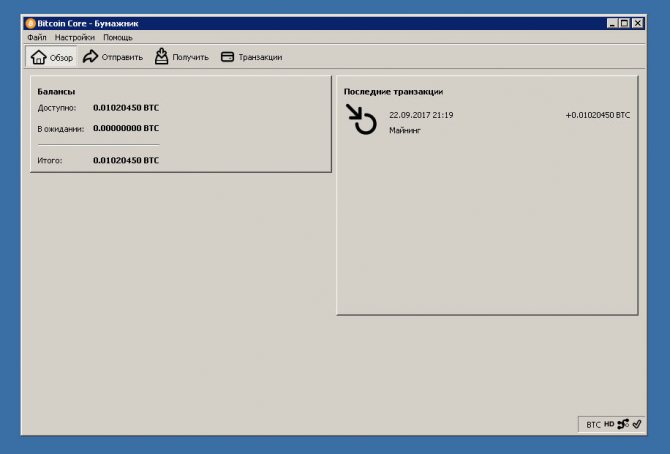Click the Отправить send arrow icon

[91, 57]
